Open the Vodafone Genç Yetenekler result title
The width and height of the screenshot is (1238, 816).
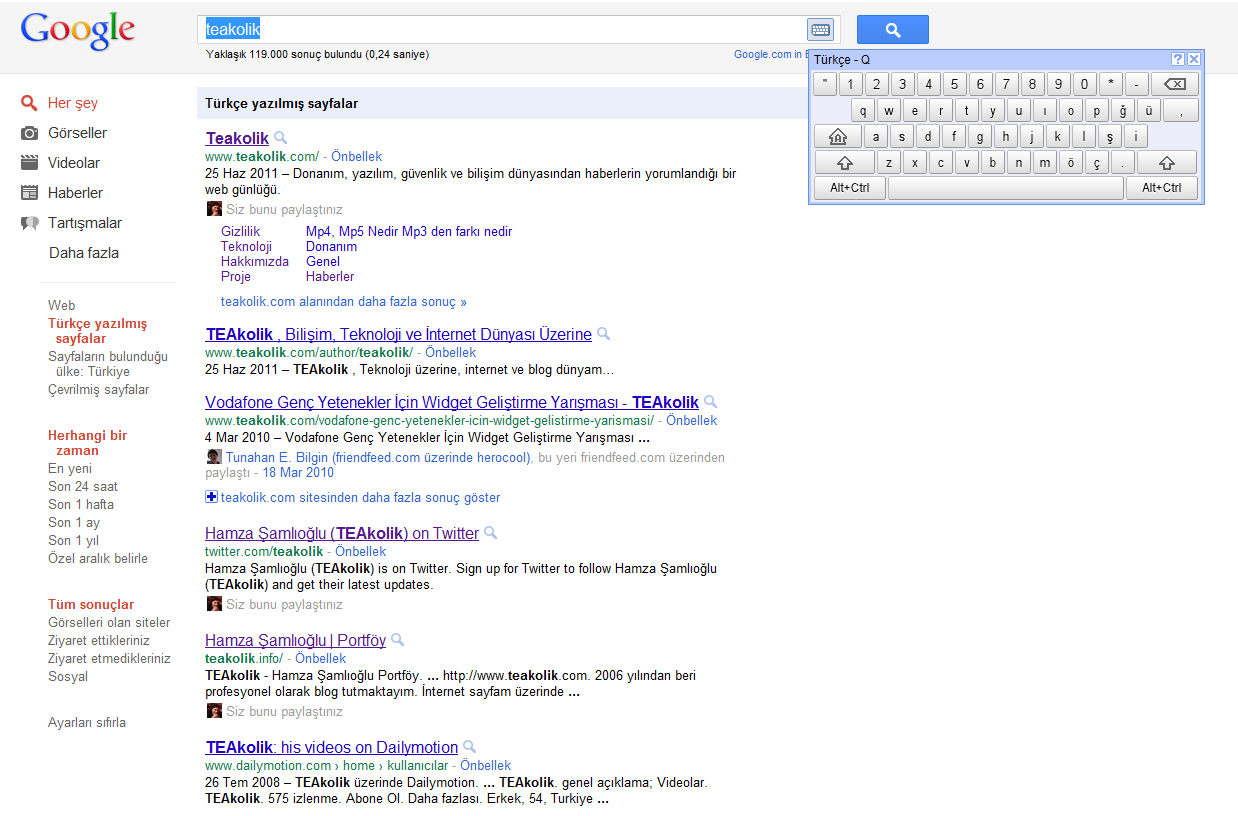point(452,402)
